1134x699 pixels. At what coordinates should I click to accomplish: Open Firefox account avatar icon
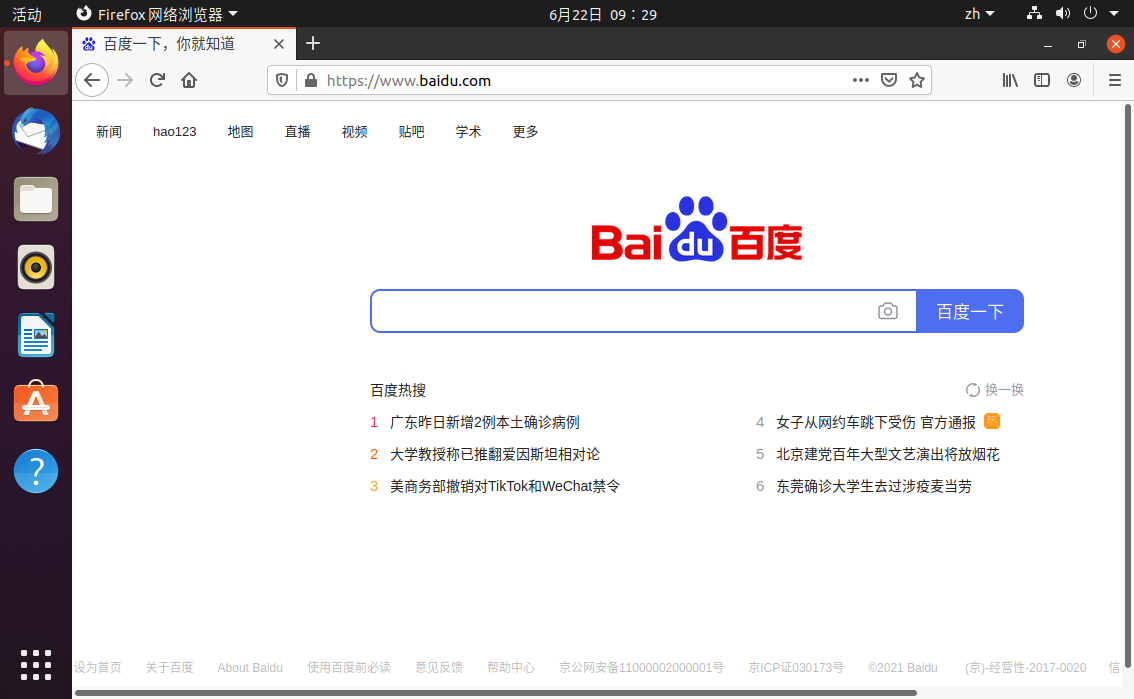(1074, 80)
